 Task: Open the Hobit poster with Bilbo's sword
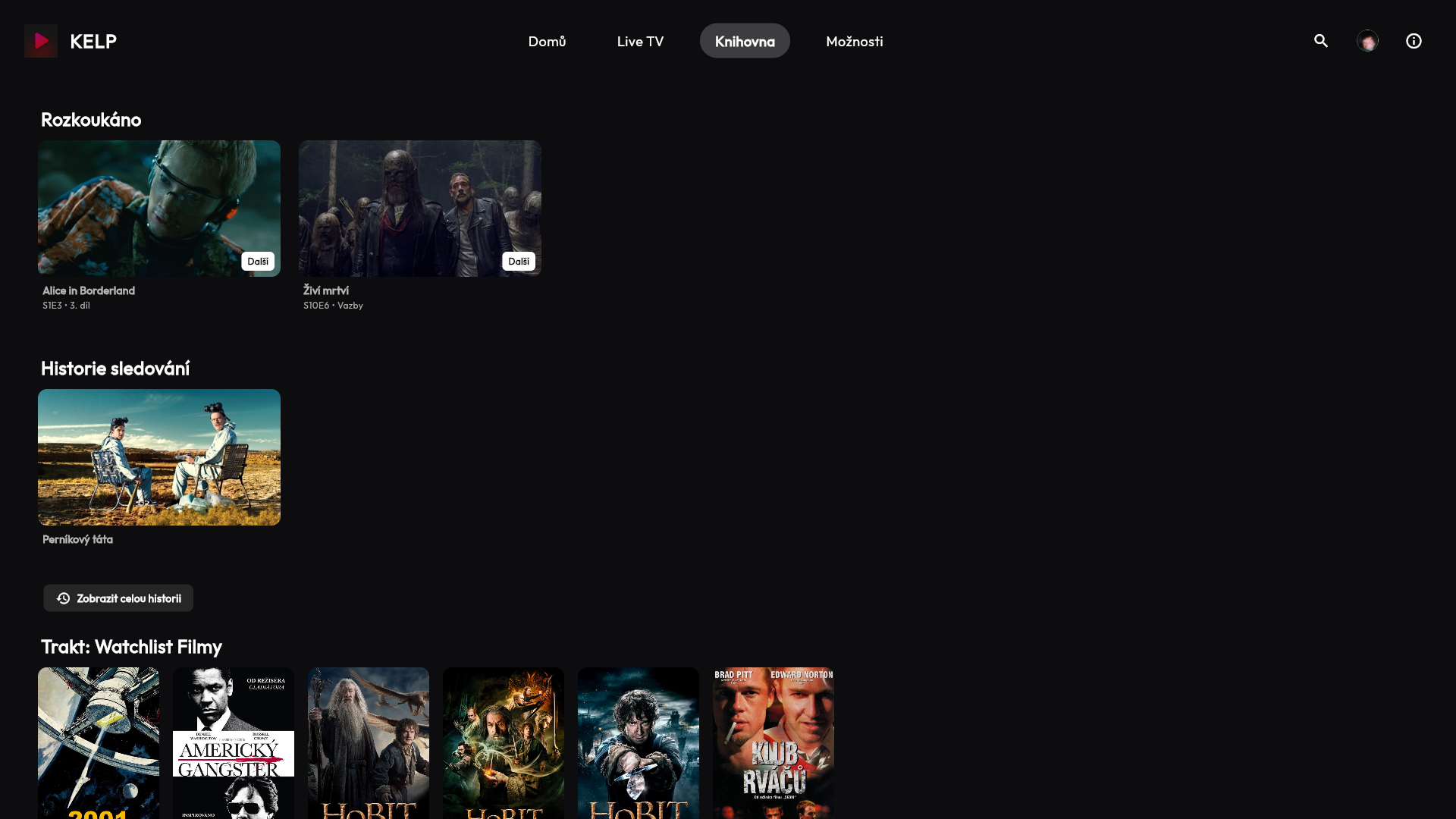[639, 743]
